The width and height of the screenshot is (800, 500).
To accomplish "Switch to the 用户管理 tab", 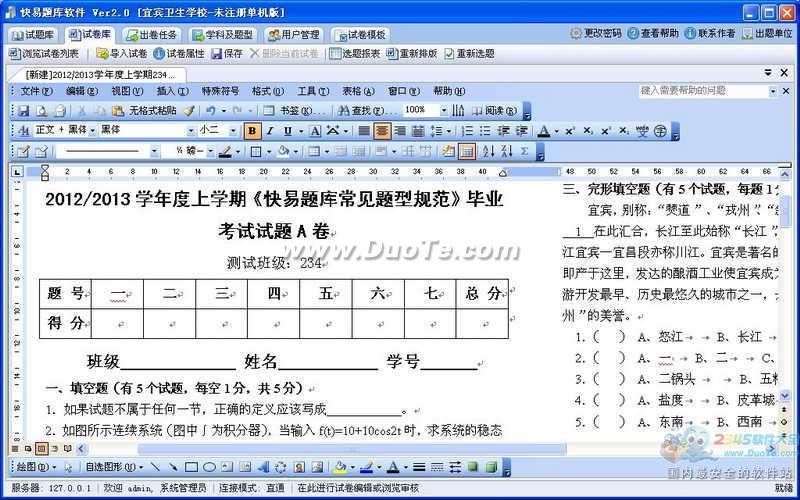I will pos(293,35).
